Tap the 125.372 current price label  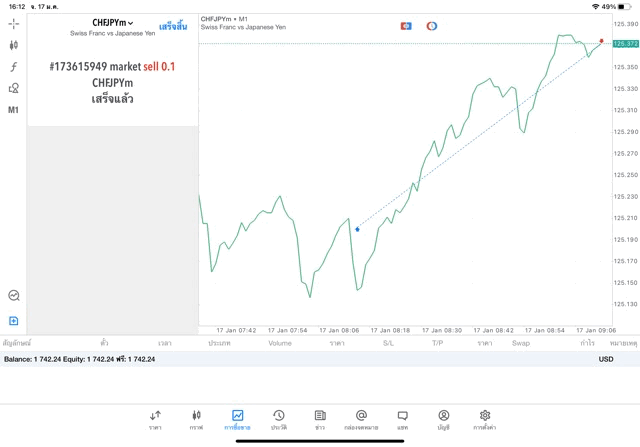(x=626, y=44)
